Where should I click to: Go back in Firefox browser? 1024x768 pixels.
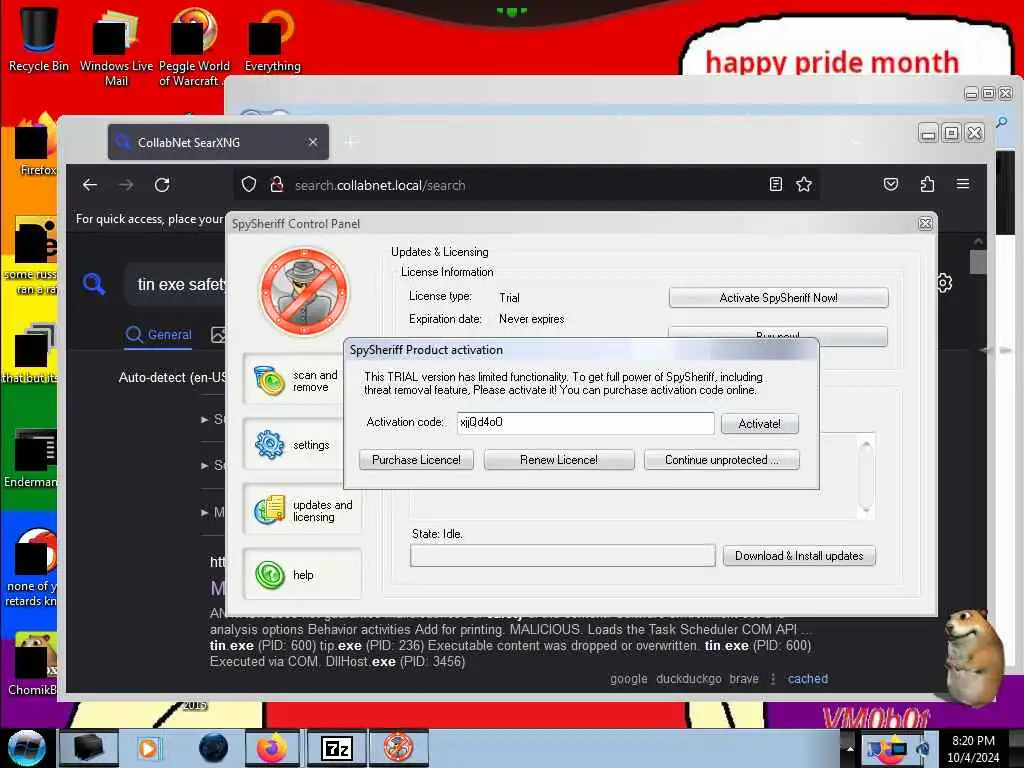point(90,185)
